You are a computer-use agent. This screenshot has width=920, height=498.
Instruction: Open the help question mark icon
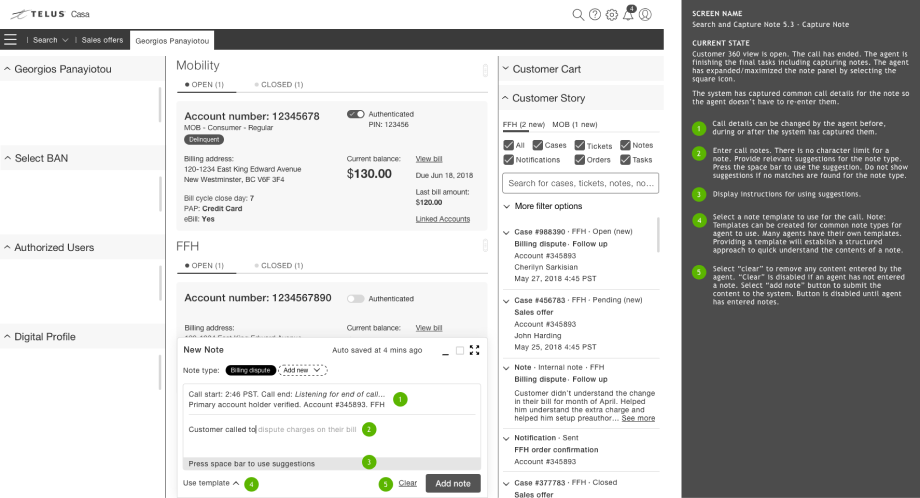(x=595, y=15)
